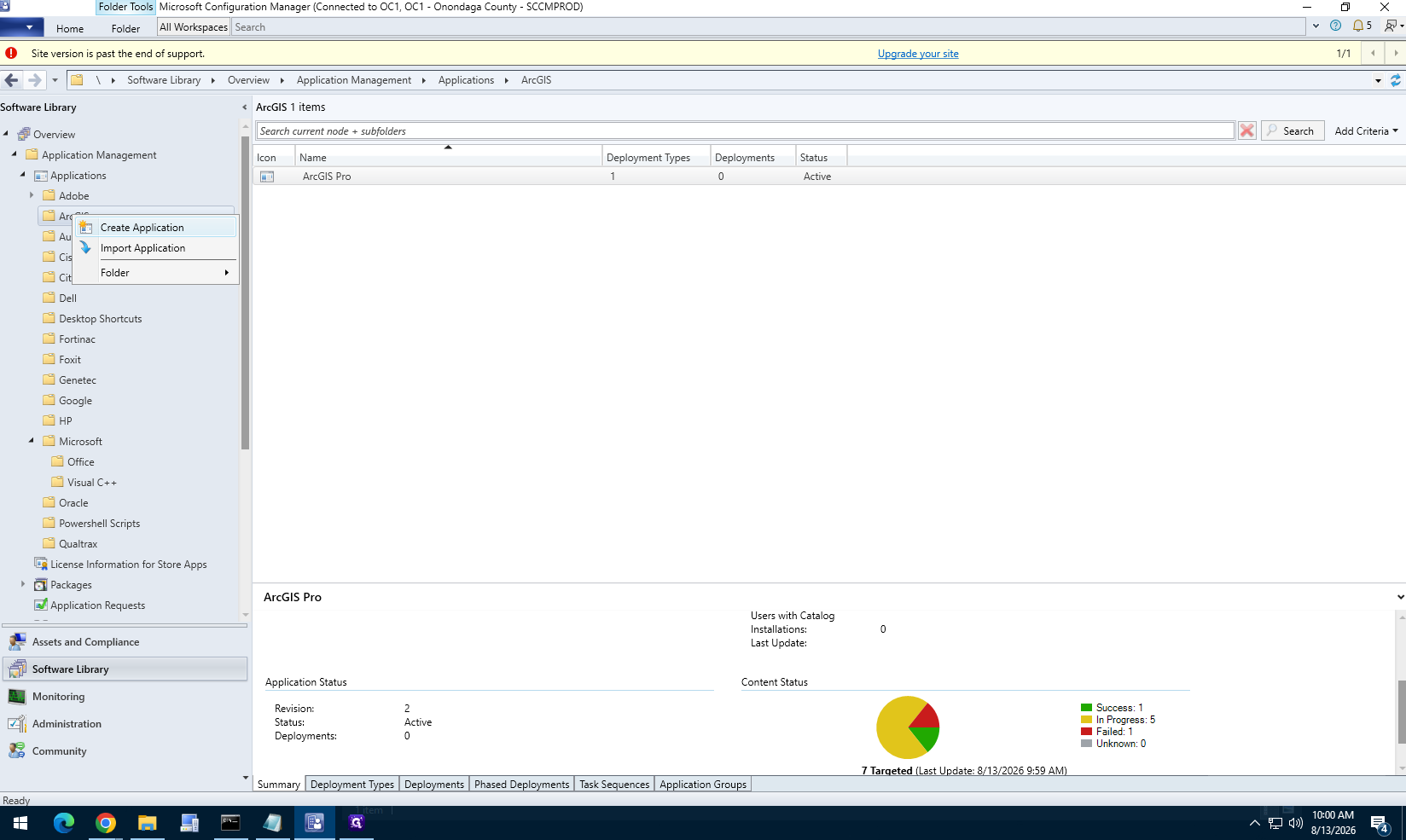Click the ArcGIS Pro application icon

tap(267, 177)
